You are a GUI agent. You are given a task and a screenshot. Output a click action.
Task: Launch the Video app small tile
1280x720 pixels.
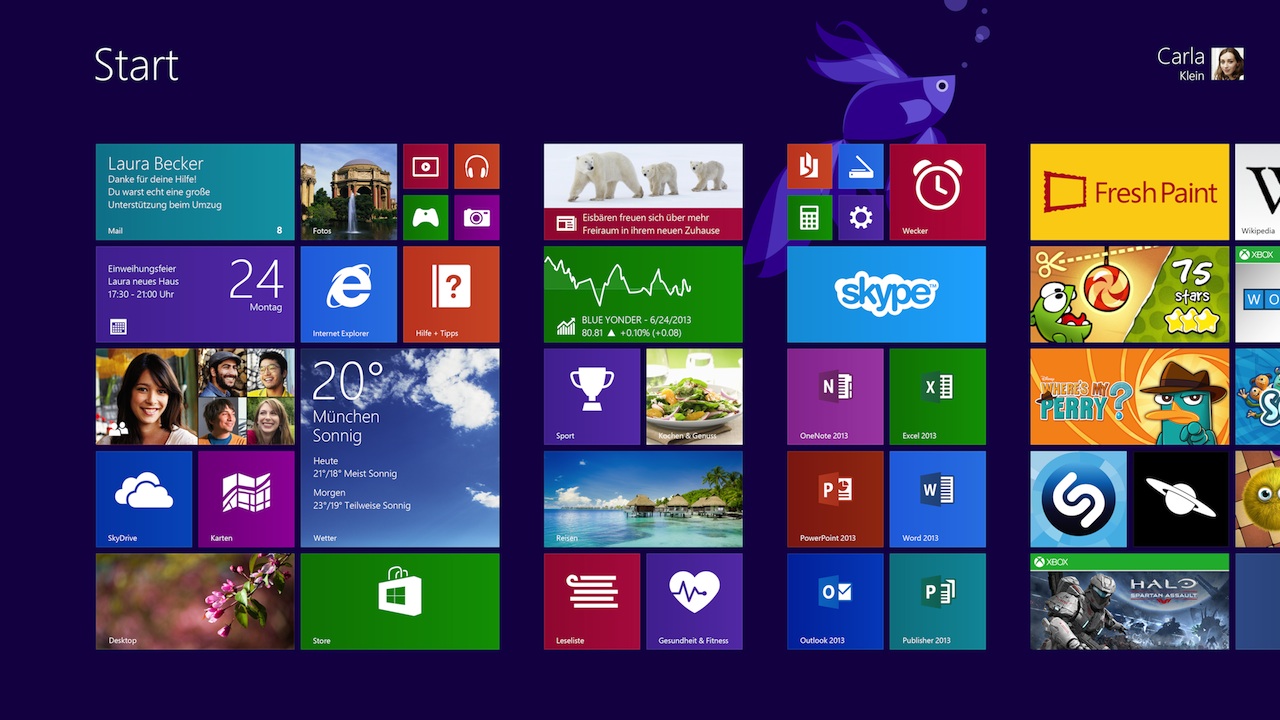(425, 166)
